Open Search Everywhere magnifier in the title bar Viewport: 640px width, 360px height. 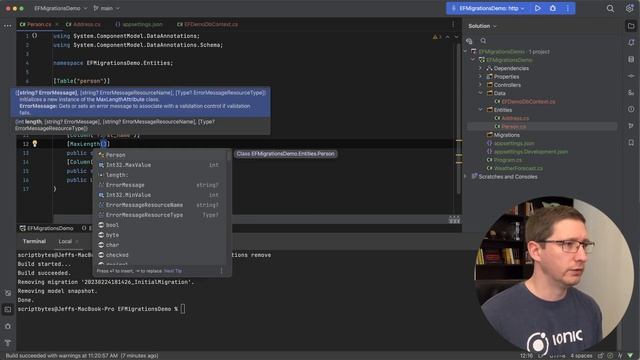pos(610,9)
